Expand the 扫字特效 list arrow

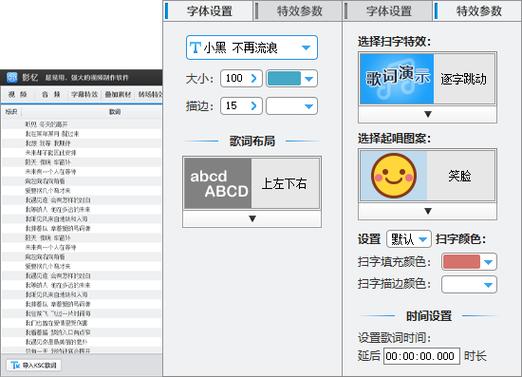428,114
